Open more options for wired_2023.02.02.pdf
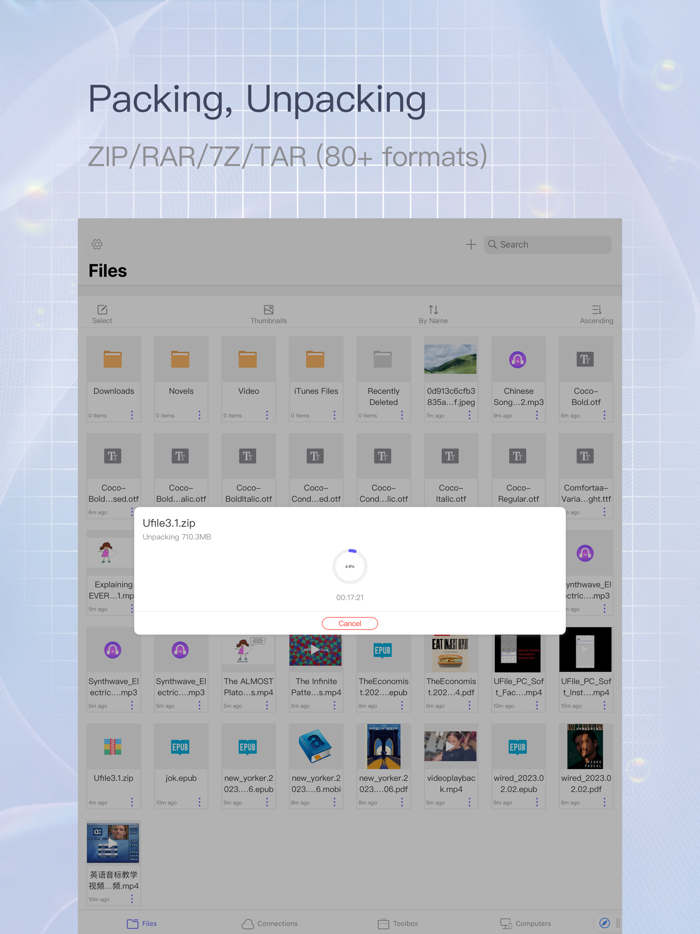This screenshot has height=934, width=700. tap(604, 802)
